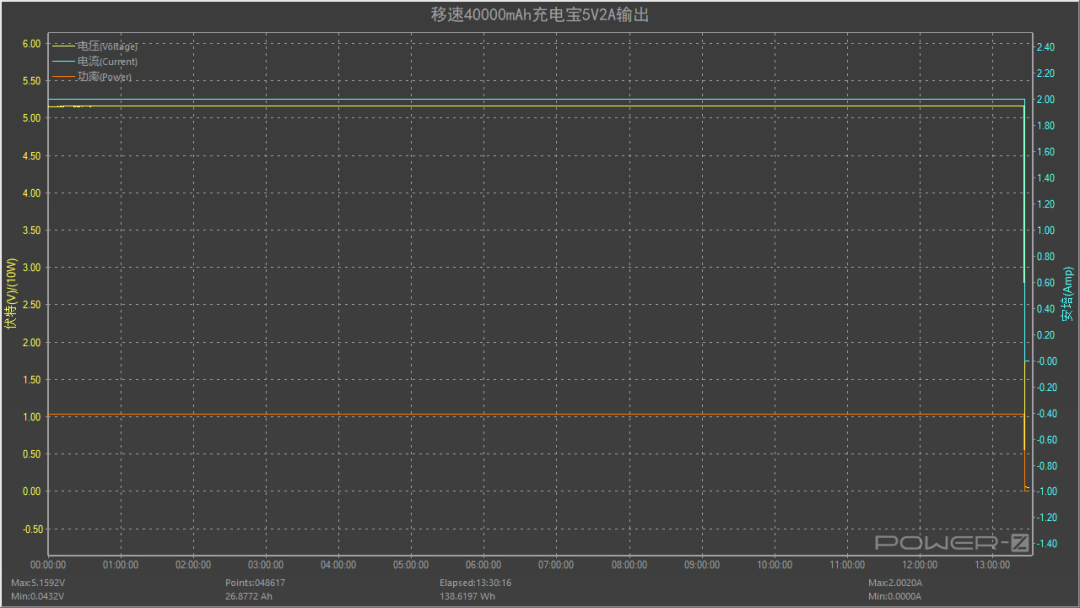Viewport: 1080px width, 608px height.
Task: Click the 10:00:00 time axis label
Action: (x=774, y=565)
